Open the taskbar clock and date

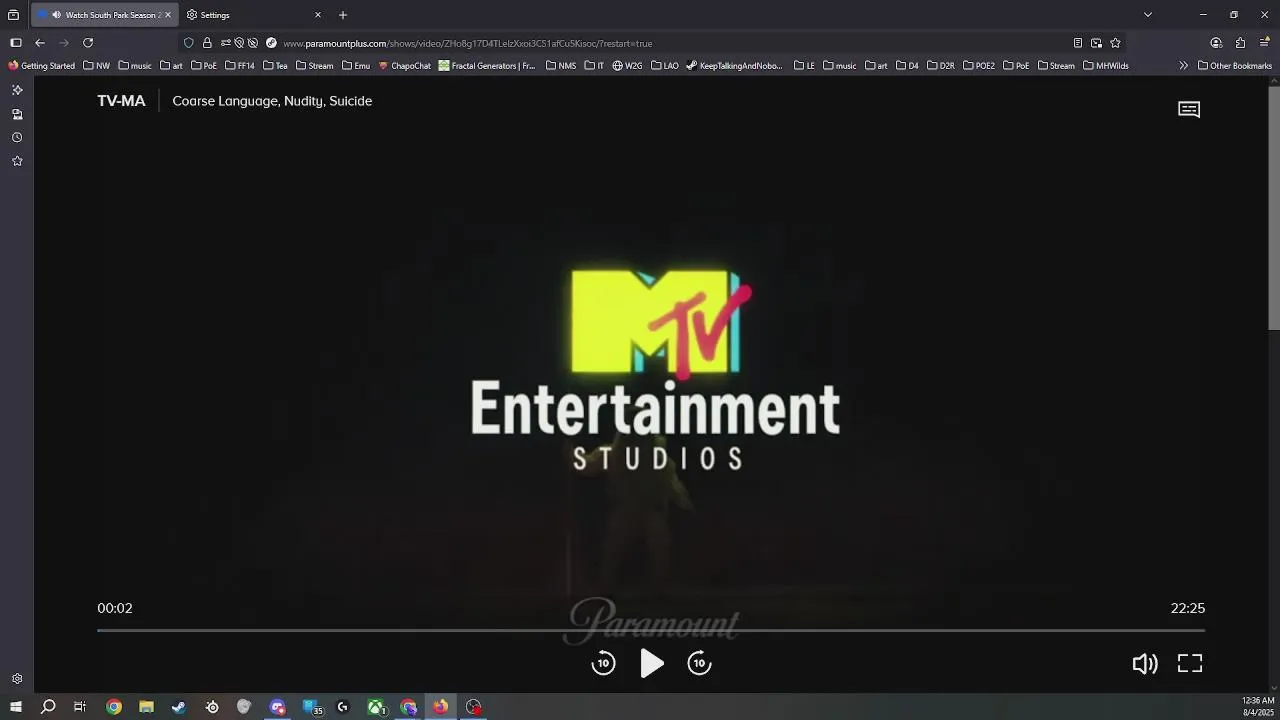(x=1258, y=707)
